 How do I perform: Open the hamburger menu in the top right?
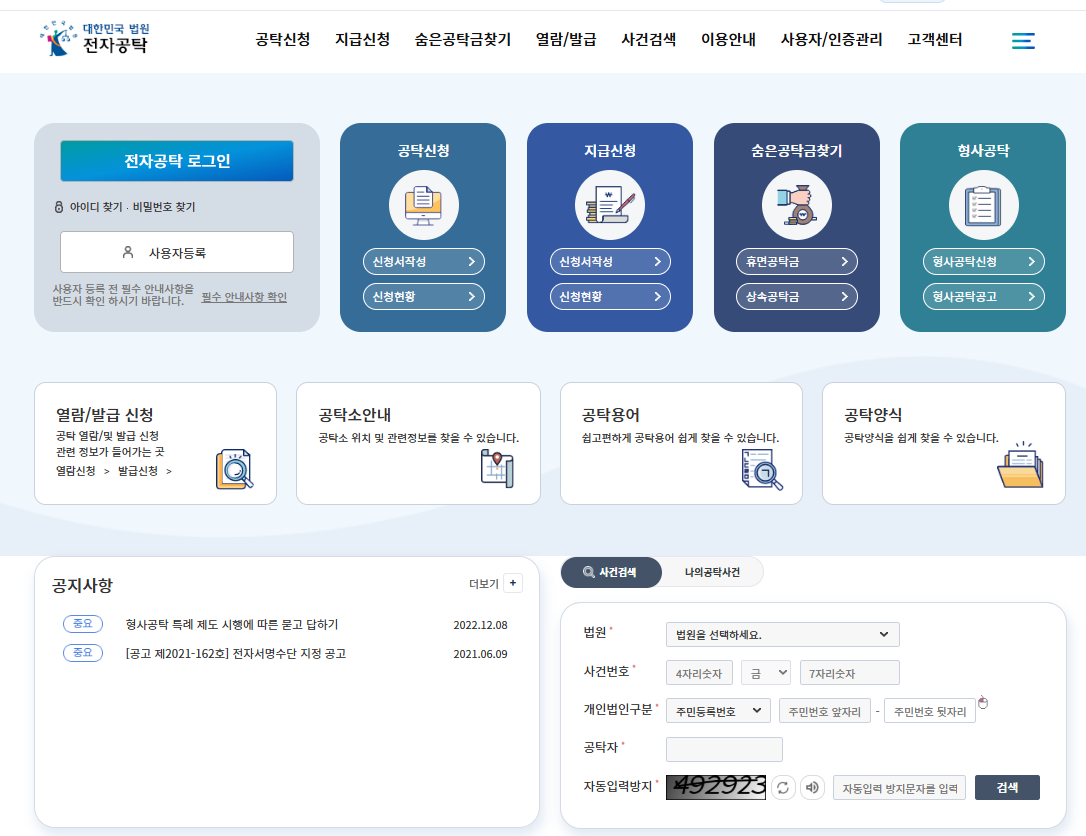1023,41
